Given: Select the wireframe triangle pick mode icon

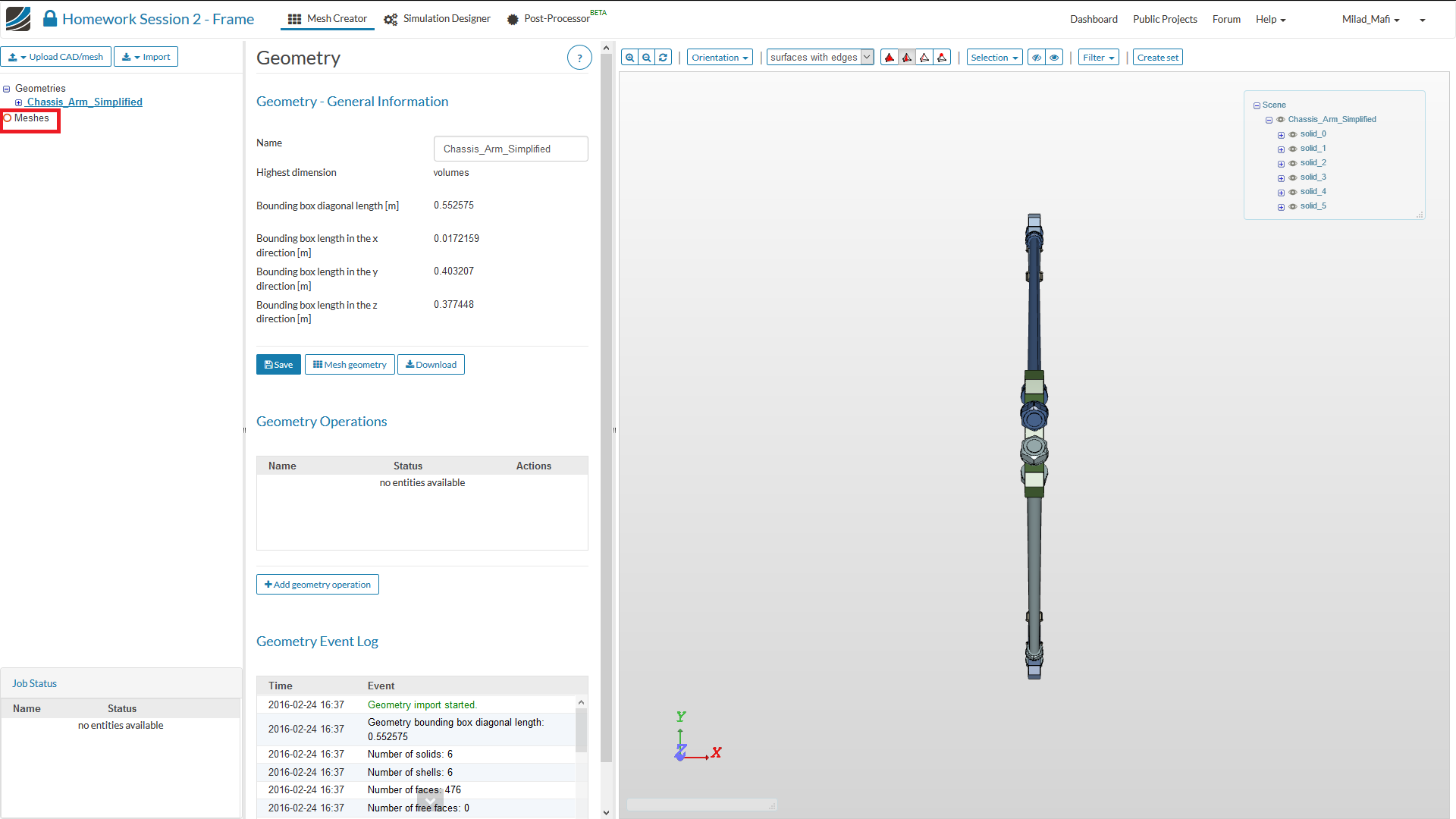Looking at the screenshot, I should click(x=924, y=58).
